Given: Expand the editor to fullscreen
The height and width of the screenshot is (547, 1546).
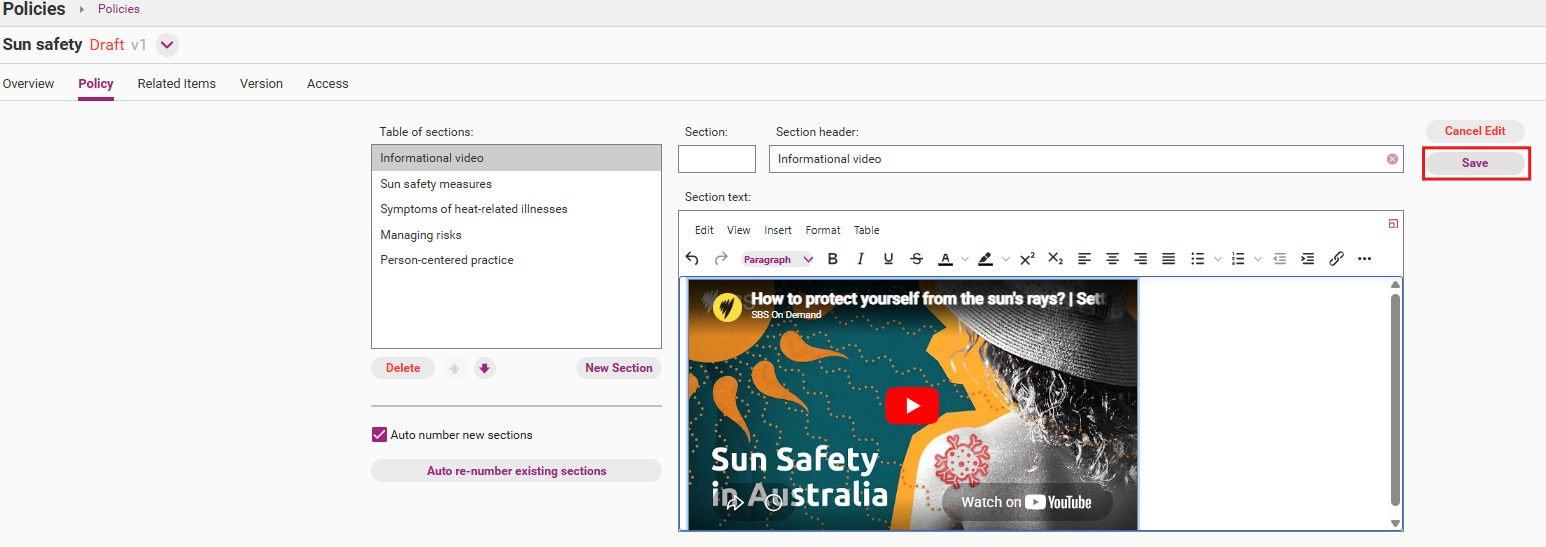Looking at the screenshot, I should (1393, 224).
